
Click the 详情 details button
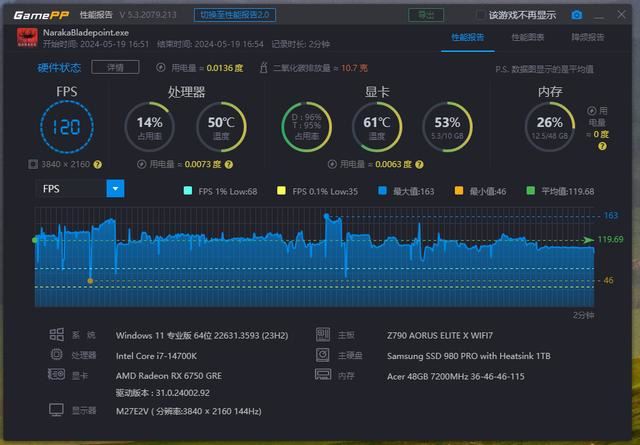click(x=108, y=67)
